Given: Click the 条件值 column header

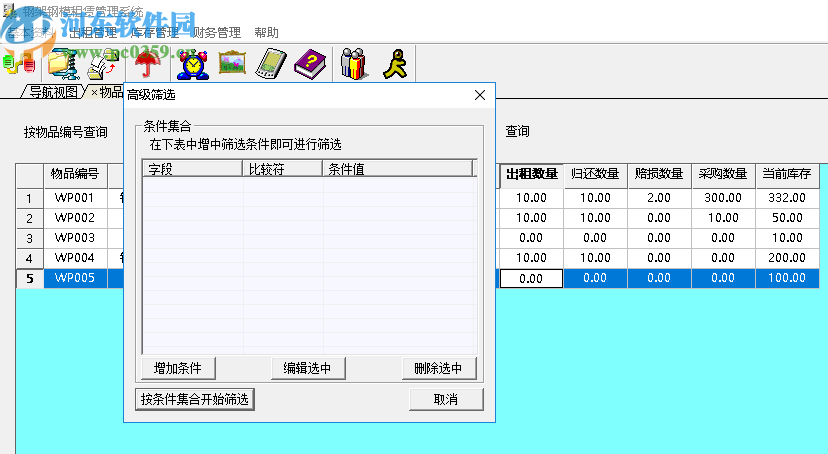Looking at the screenshot, I should tap(398, 169).
